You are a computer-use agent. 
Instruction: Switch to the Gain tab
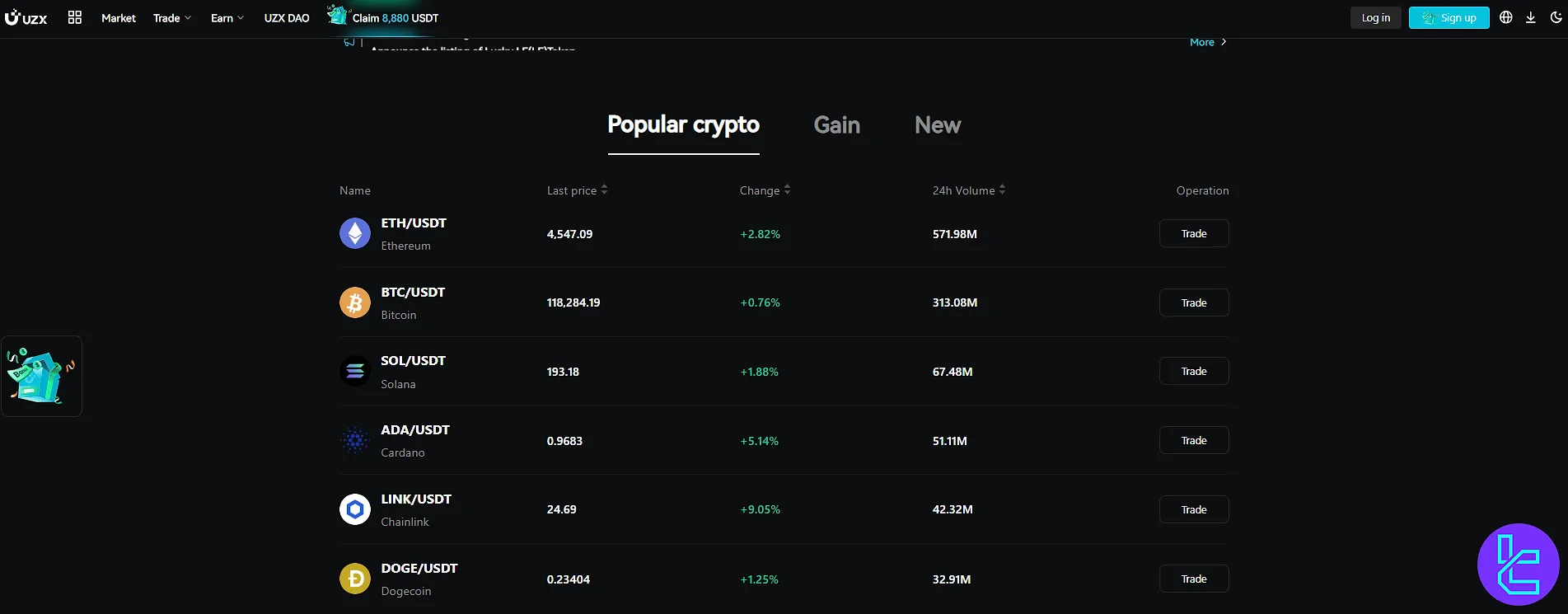(837, 124)
